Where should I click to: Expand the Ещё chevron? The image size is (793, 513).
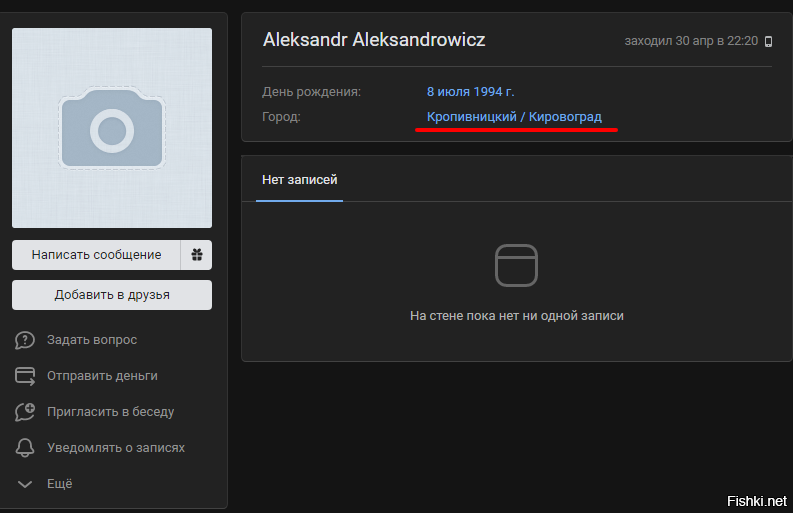coord(25,484)
